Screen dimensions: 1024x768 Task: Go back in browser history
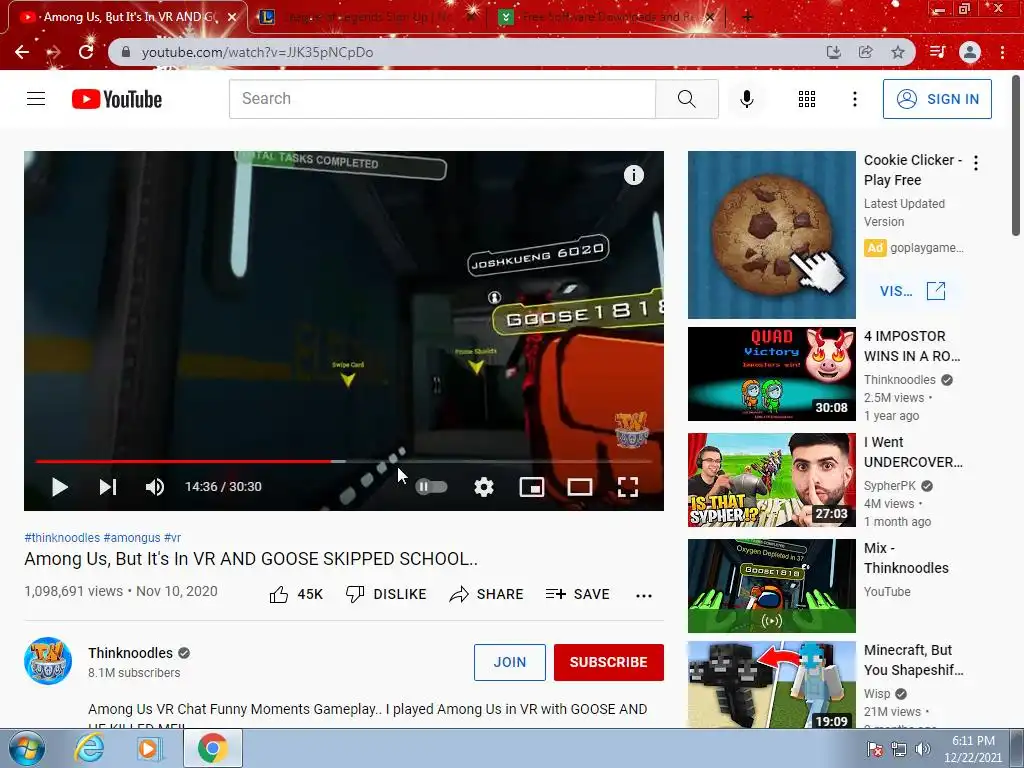22,52
